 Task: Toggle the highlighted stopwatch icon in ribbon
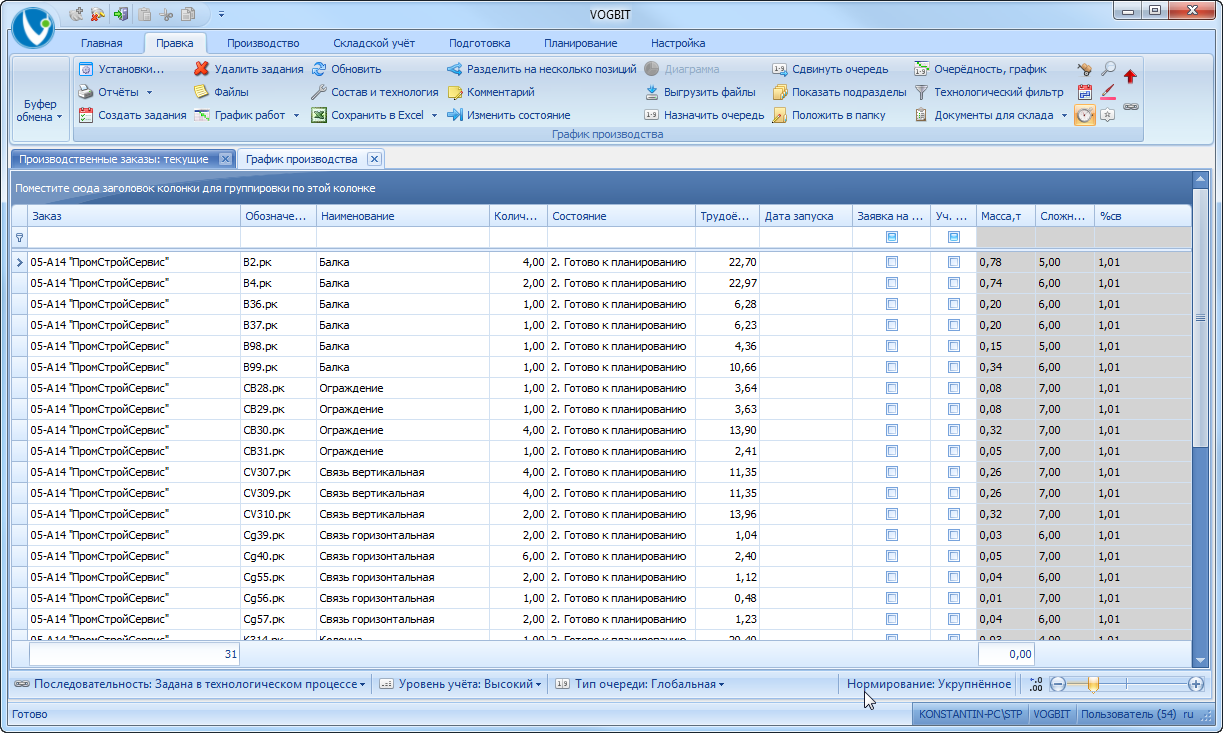(x=1084, y=115)
